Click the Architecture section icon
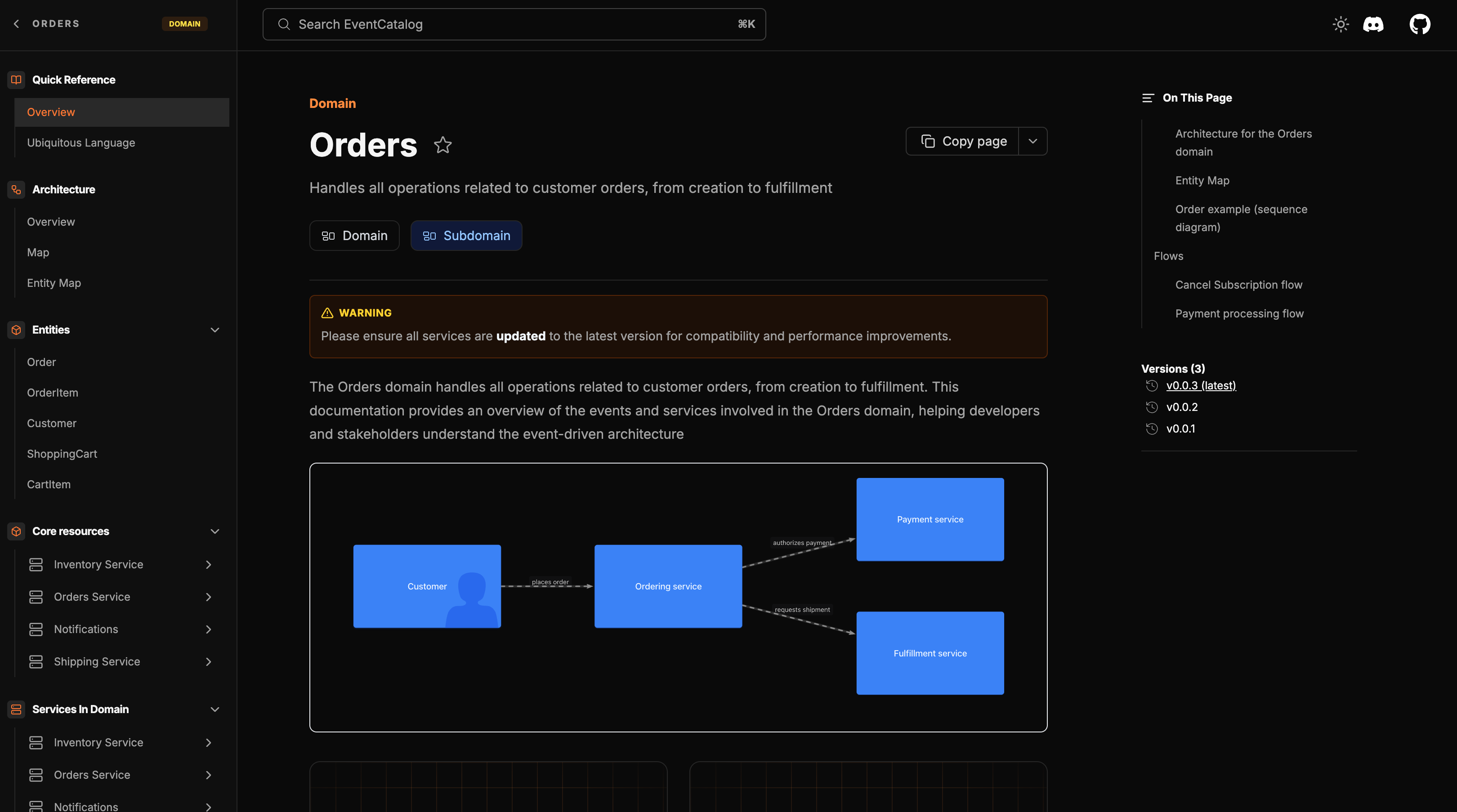 (16, 189)
